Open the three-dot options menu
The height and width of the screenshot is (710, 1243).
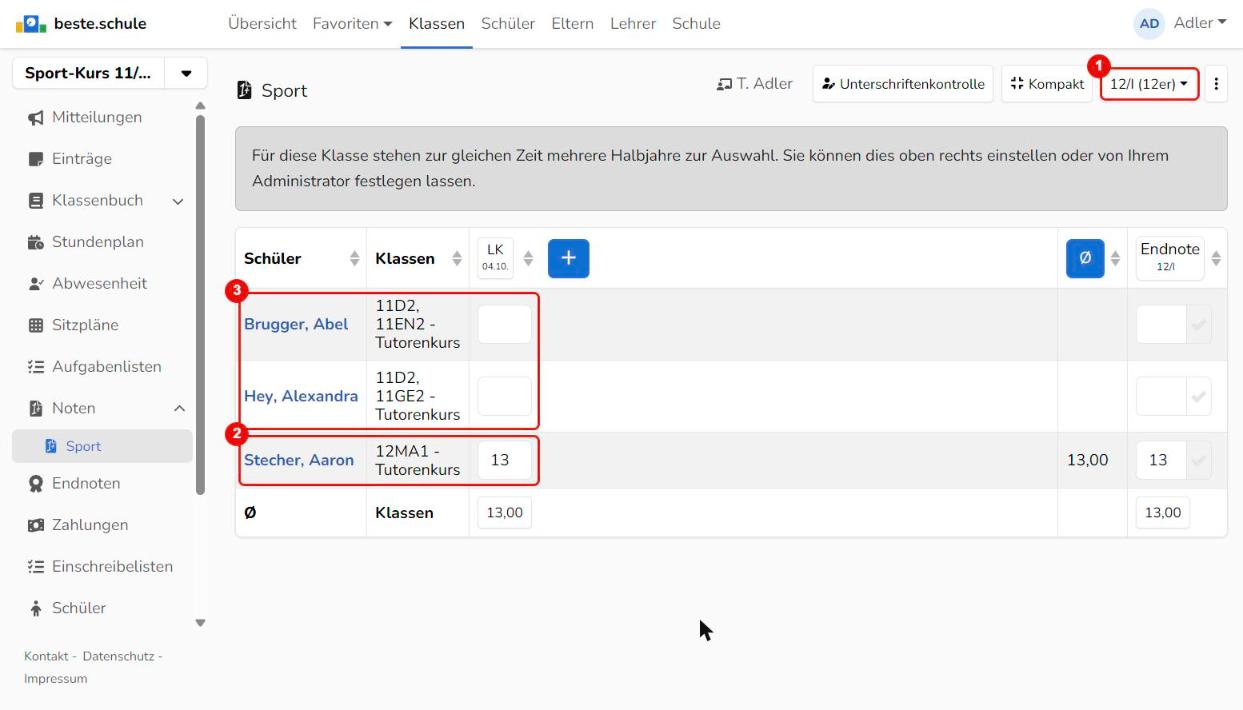click(x=1216, y=85)
